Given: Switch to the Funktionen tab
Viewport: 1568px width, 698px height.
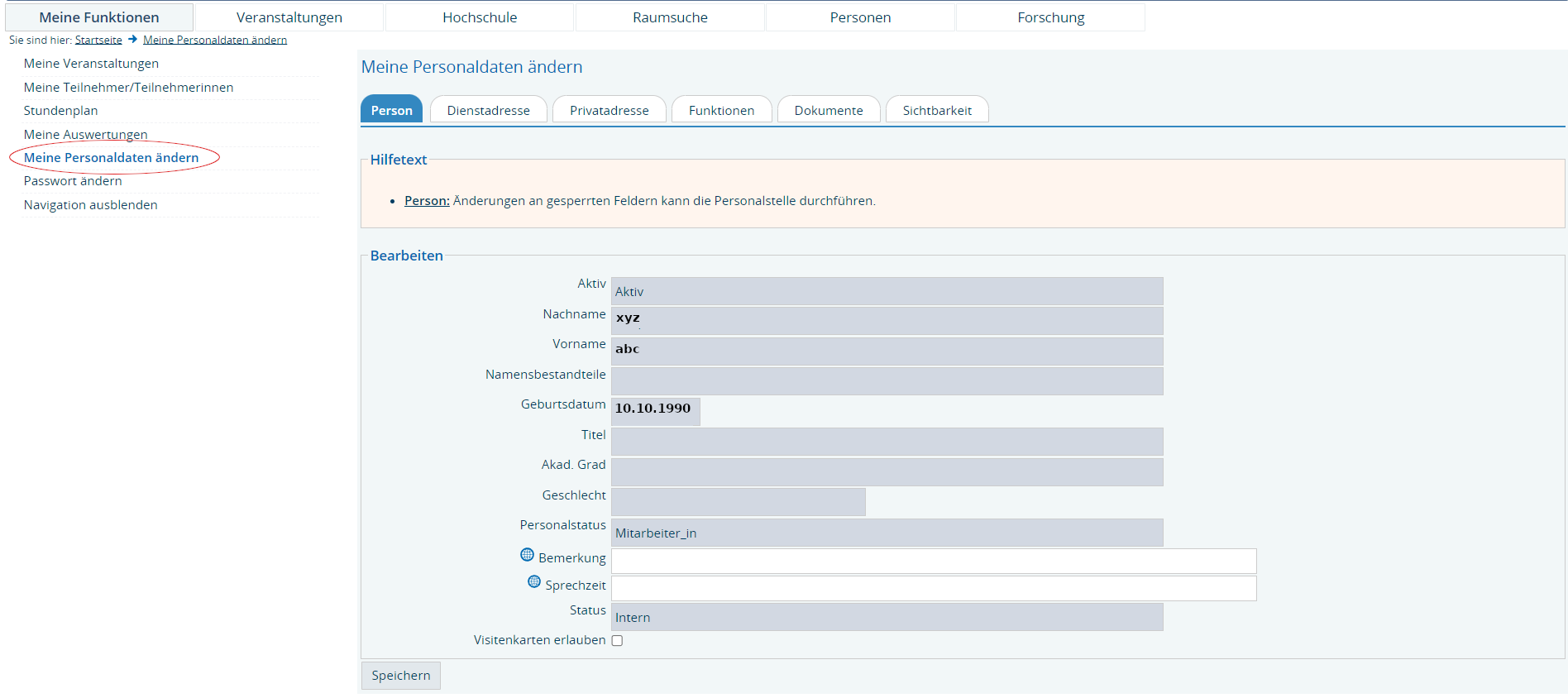Looking at the screenshot, I should pyautogui.click(x=721, y=110).
